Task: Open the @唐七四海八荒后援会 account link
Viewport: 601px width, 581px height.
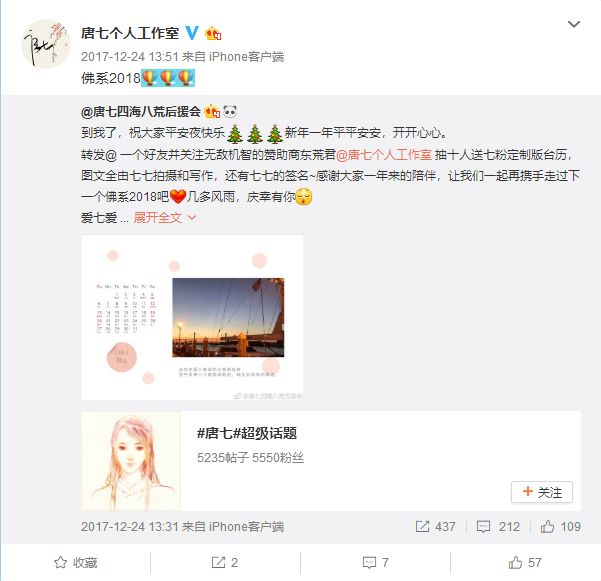Action: coord(141,112)
